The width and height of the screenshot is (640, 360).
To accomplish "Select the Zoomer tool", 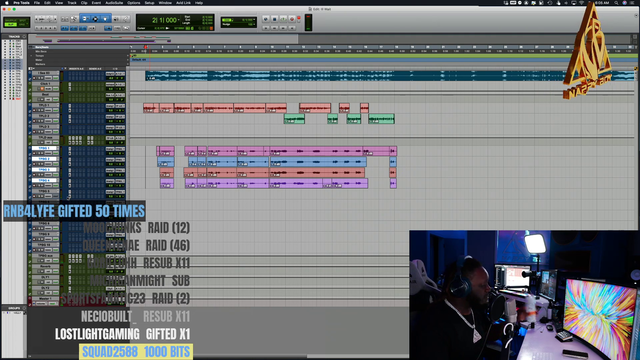I will pos(74,19).
